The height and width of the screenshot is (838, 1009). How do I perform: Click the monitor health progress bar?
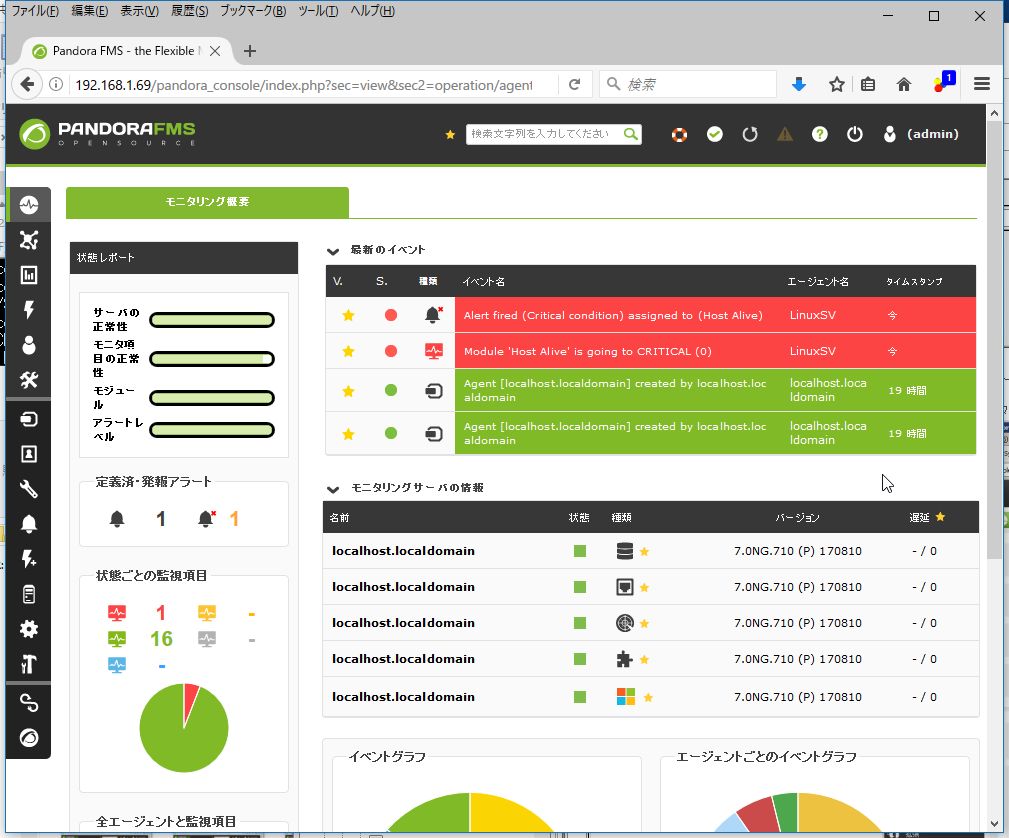pos(212,358)
